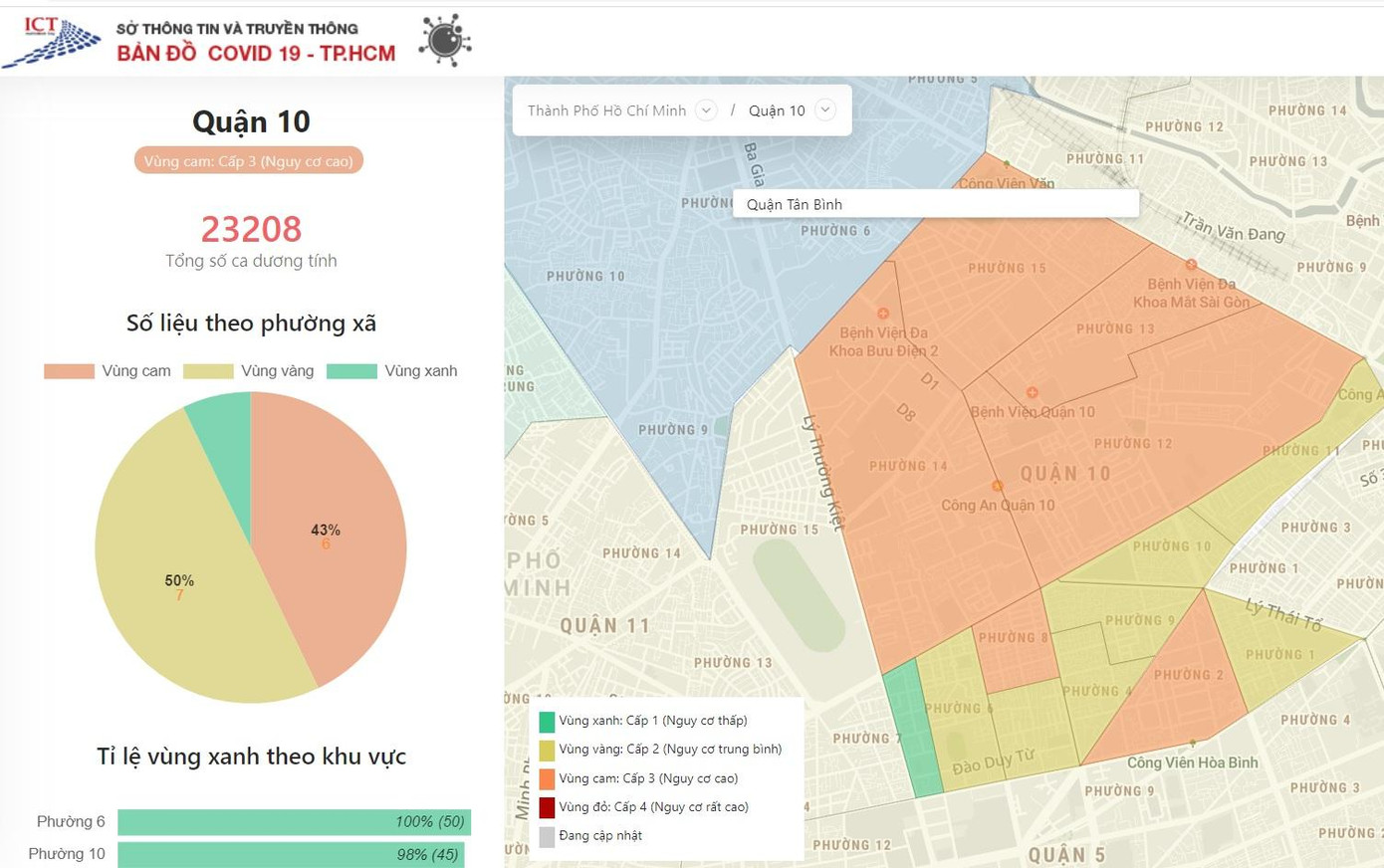Click Công Viên Hòa Bình park marker
The height and width of the screenshot is (868, 1384).
[x=1193, y=744]
